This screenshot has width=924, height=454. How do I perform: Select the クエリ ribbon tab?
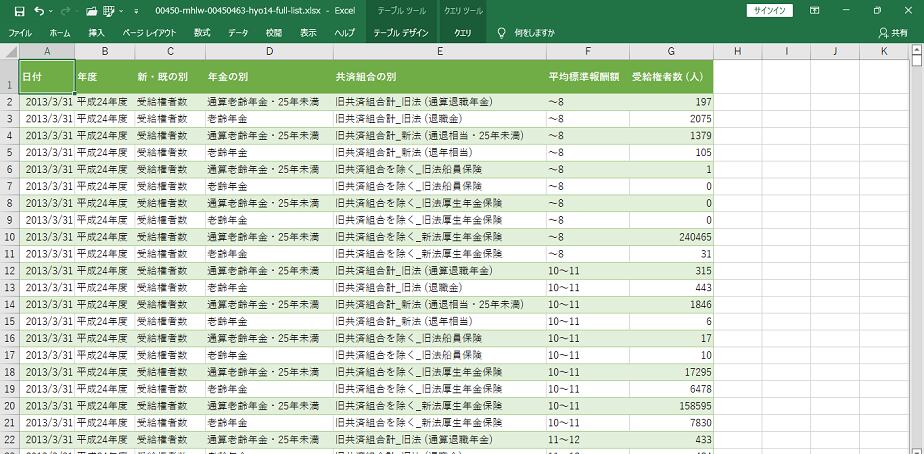pyautogui.click(x=463, y=33)
